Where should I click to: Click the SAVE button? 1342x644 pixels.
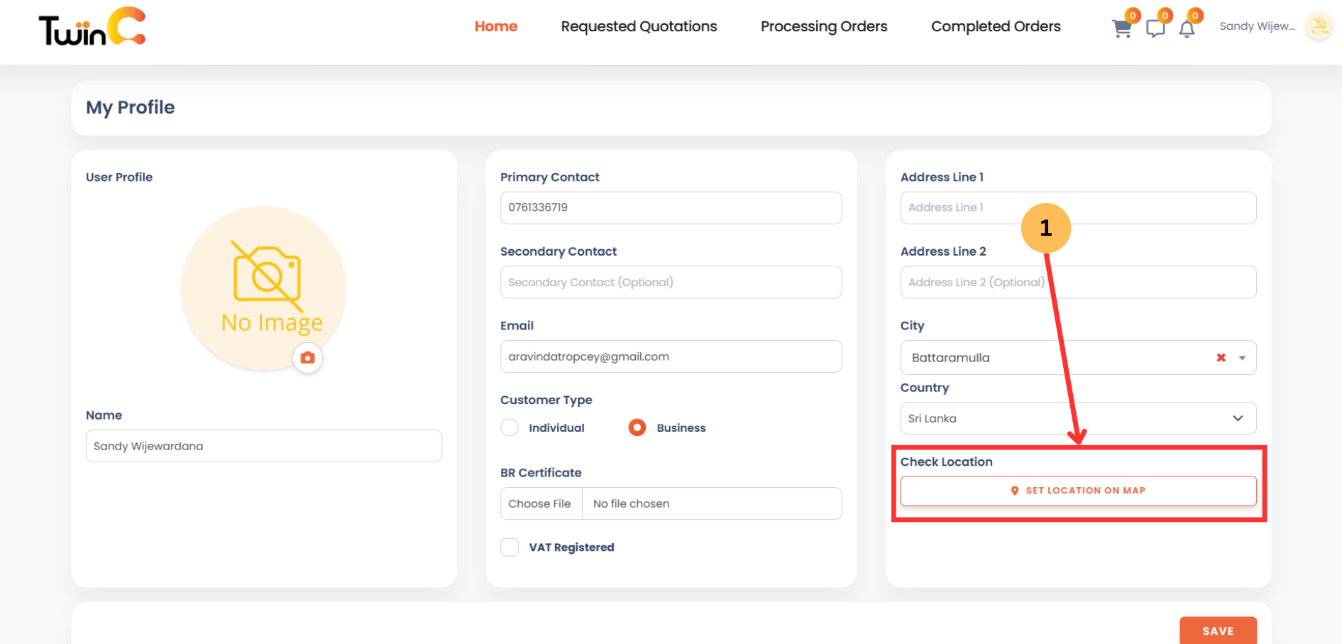click(1218, 630)
